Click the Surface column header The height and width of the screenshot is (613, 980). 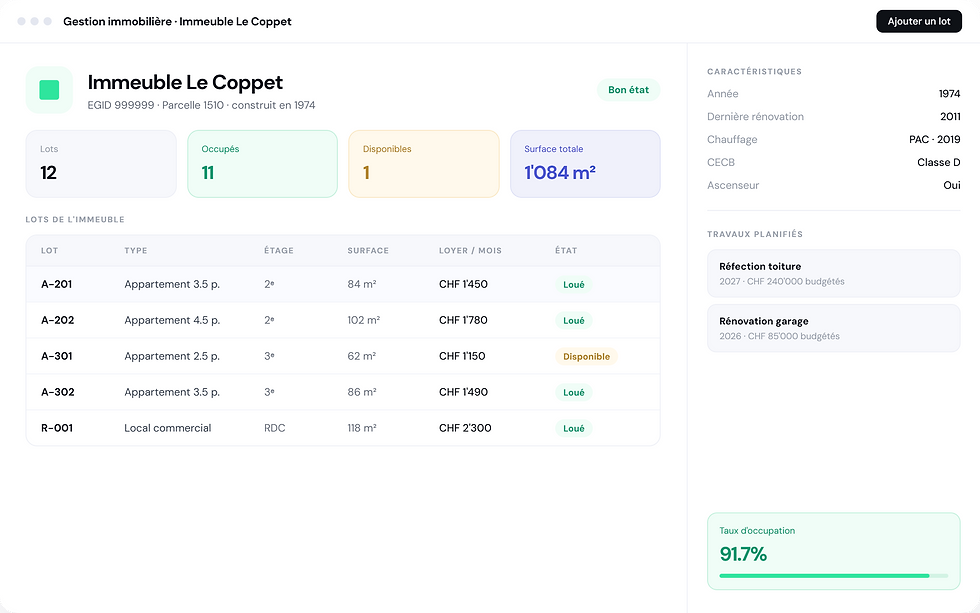click(368, 251)
